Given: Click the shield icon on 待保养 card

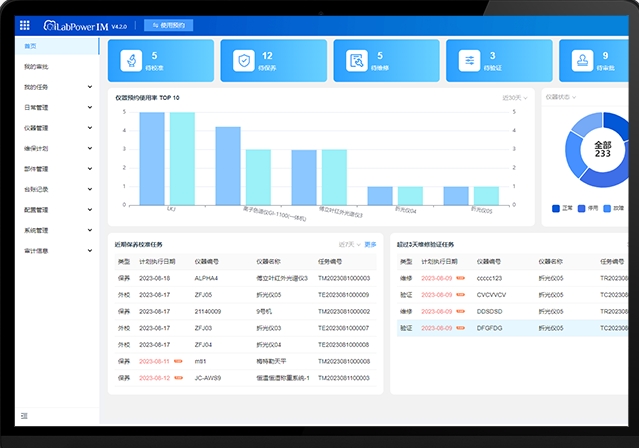Looking at the screenshot, I should point(244,60).
